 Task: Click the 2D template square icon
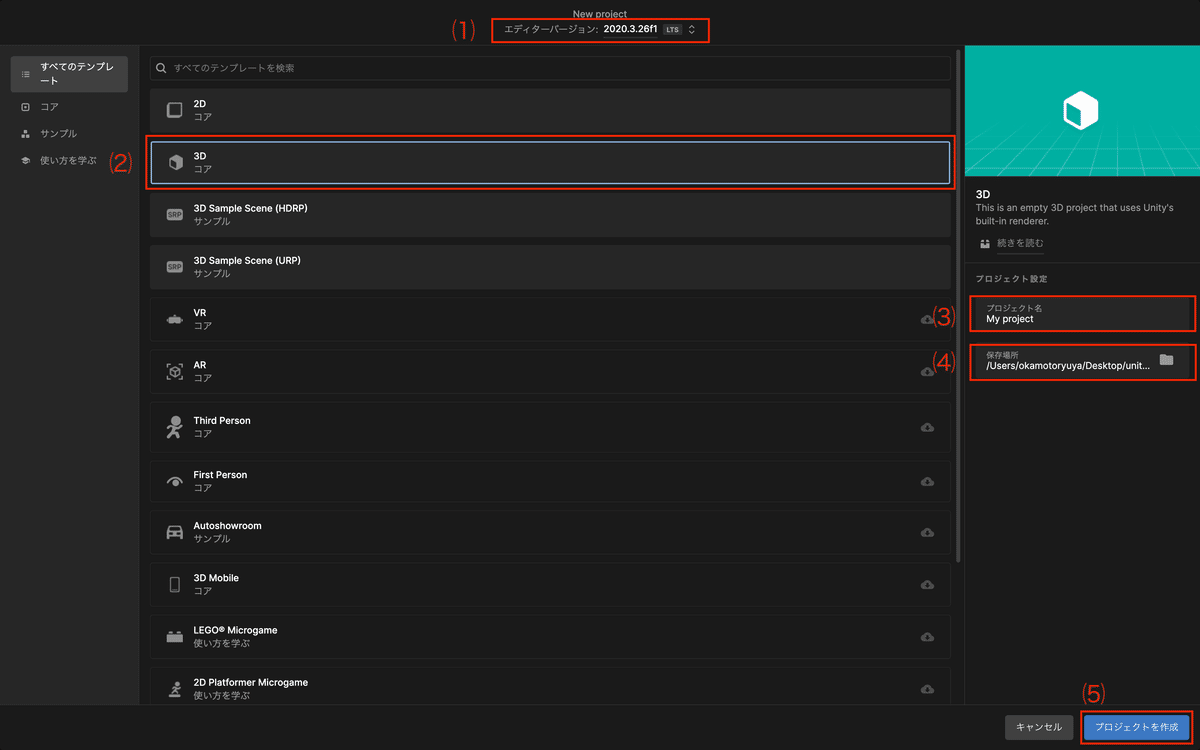(175, 110)
